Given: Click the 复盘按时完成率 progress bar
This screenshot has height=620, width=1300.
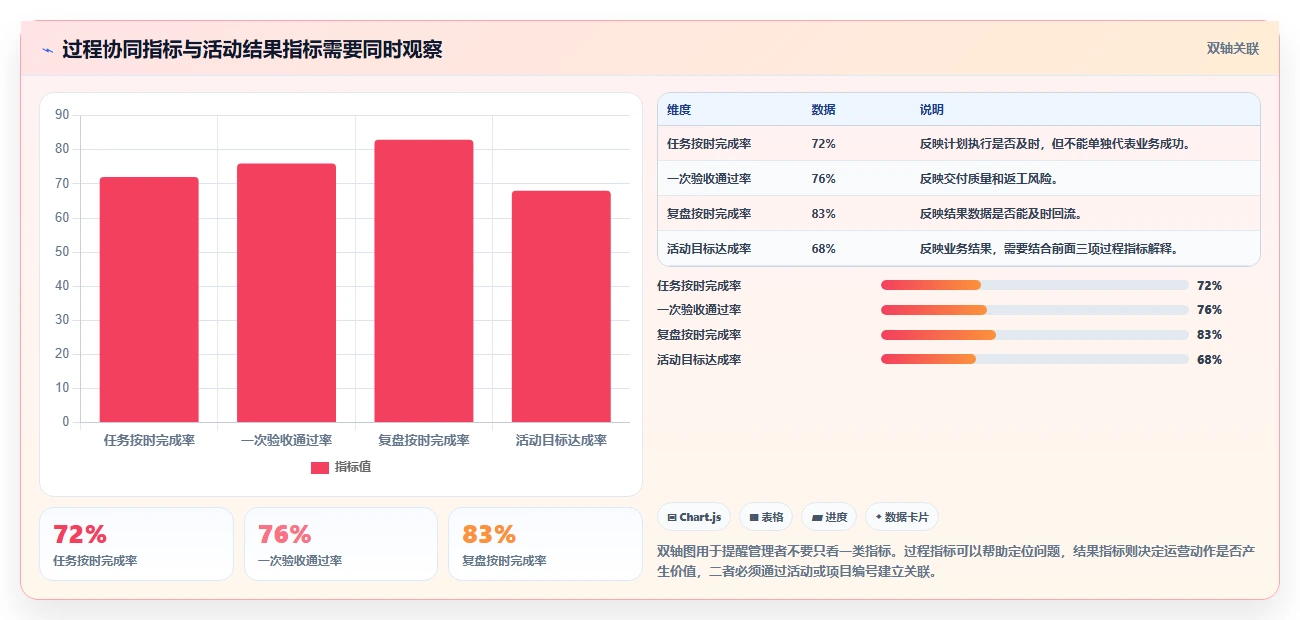Looking at the screenshot, I should [1035, 335].
